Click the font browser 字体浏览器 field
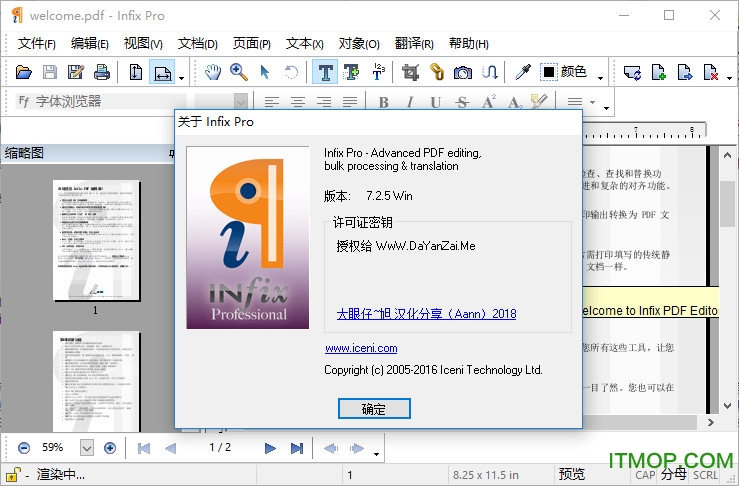Image resolution: width=739 pixels, height=486 pixels. (x=101, y=101)
